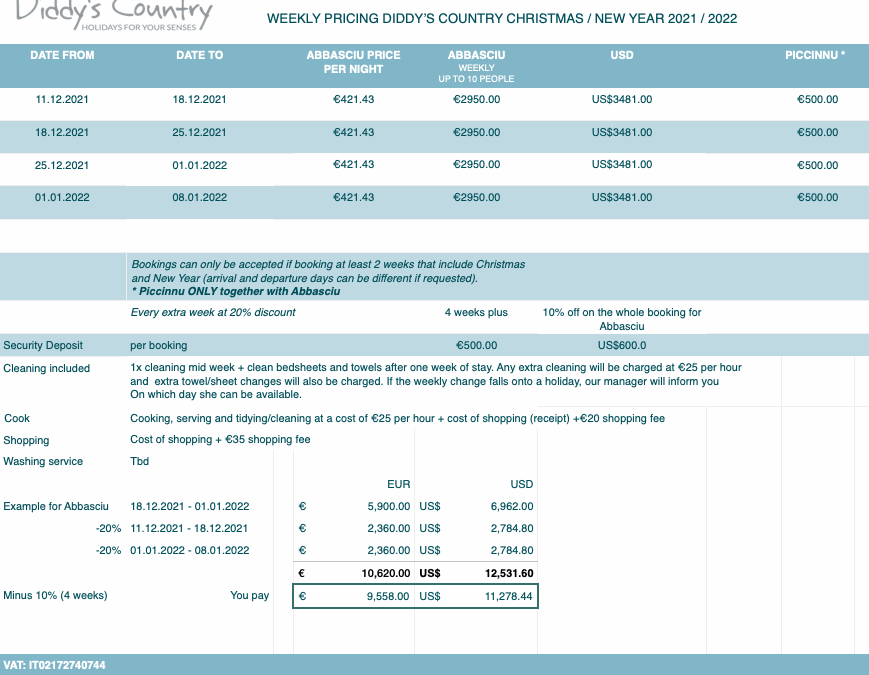The height and width of the screenshot is (675, 869).
Task: Select the final 9,558.00 euro amount
Action: 388,596
